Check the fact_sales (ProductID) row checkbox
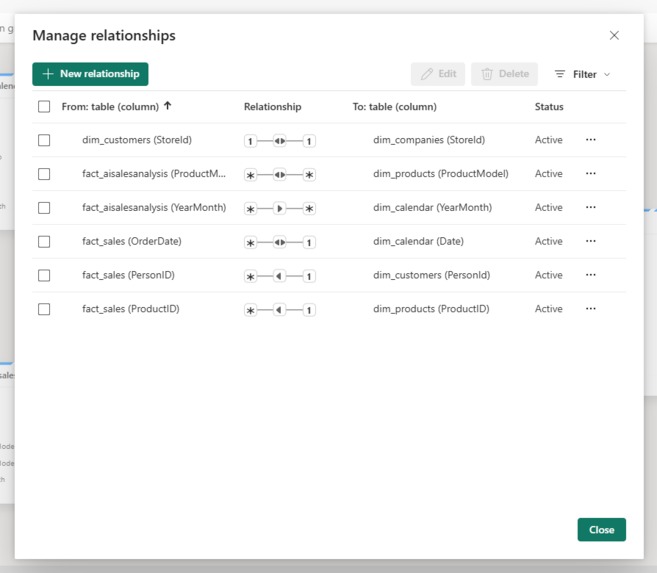The width and height of the screenshot is (657, 573). pyautogui.click(x=44, y=309)
